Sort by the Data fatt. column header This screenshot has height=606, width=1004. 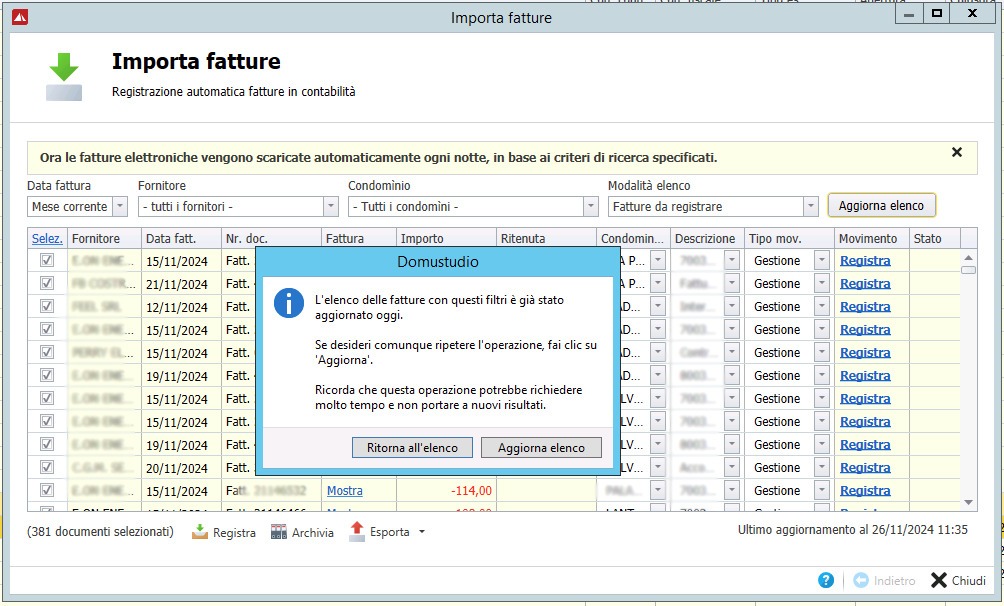click(x=181, y=238)
